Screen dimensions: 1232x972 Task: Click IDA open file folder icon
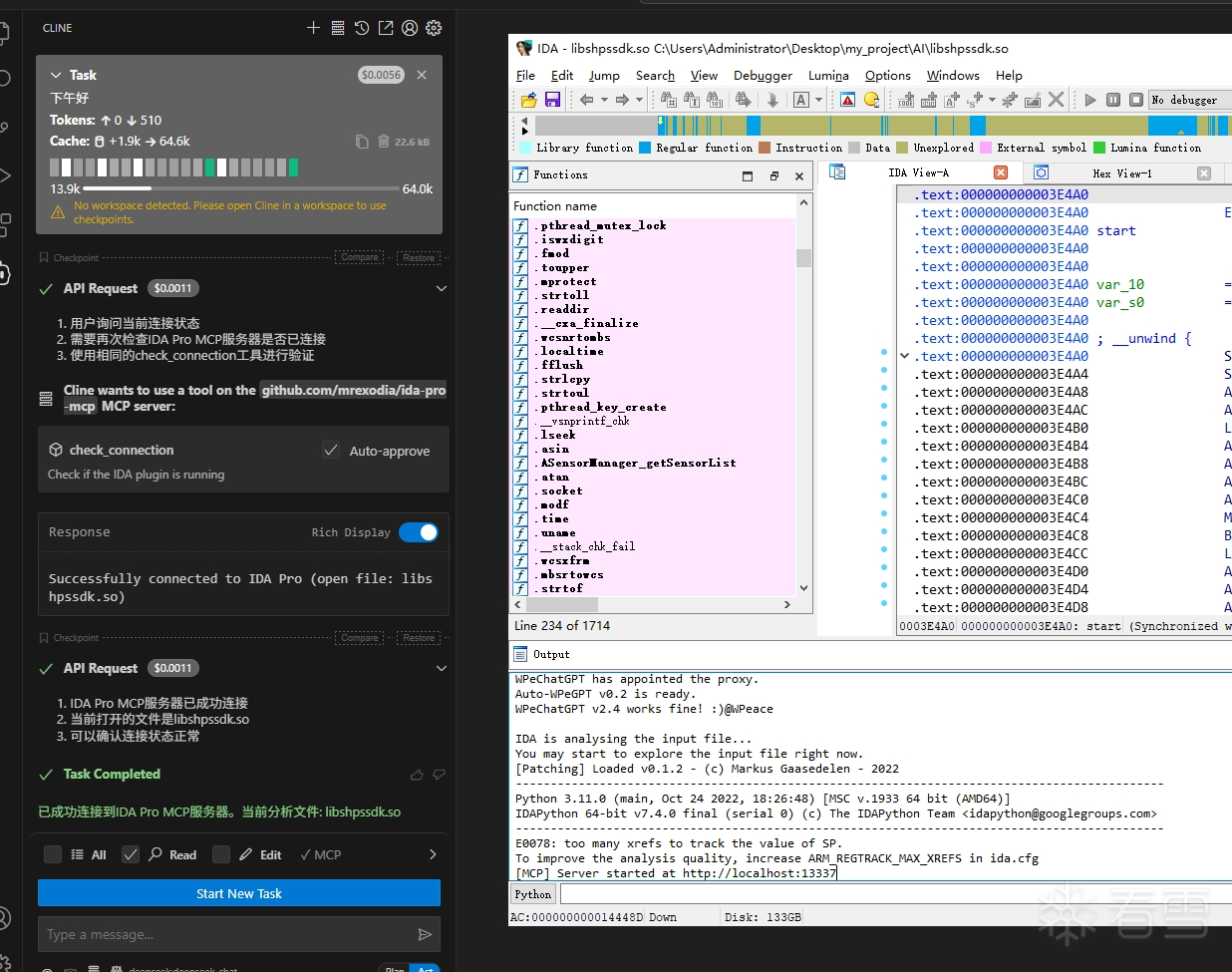pyautogui.click(x=529, y=100)
